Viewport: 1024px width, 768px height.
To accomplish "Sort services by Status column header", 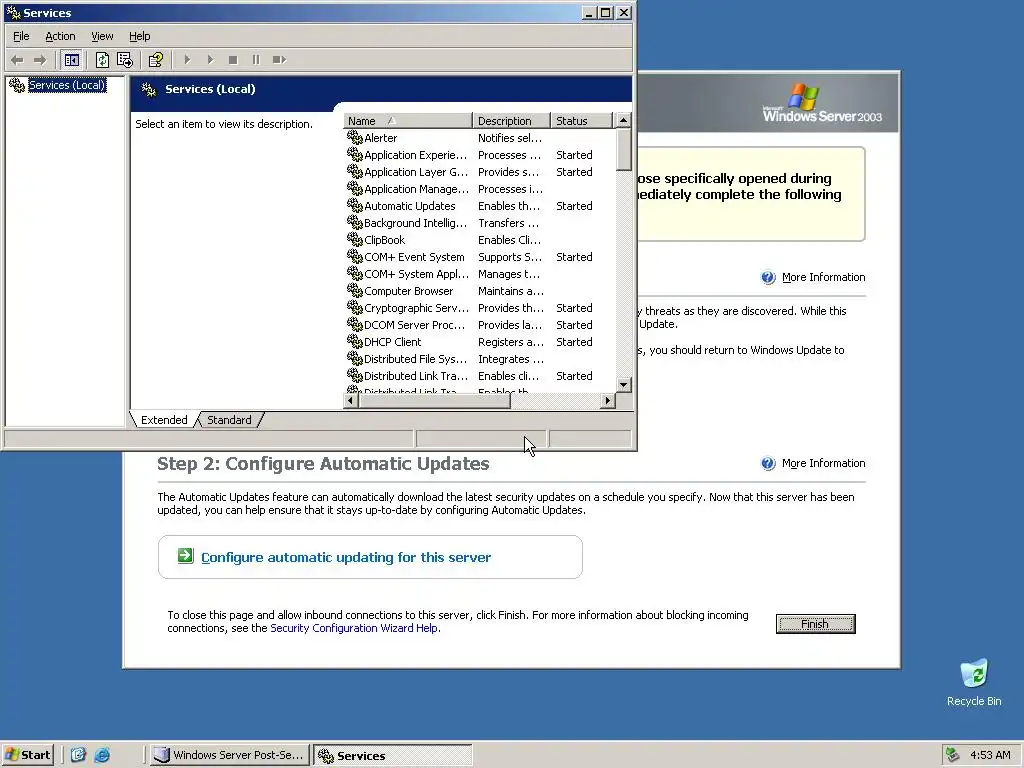I will pos(581,121).
